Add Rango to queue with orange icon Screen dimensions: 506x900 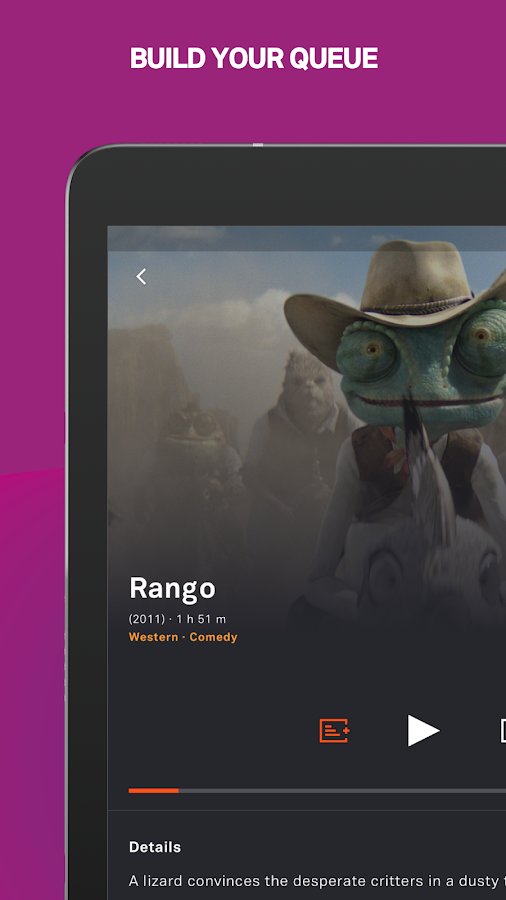(334, 731)
